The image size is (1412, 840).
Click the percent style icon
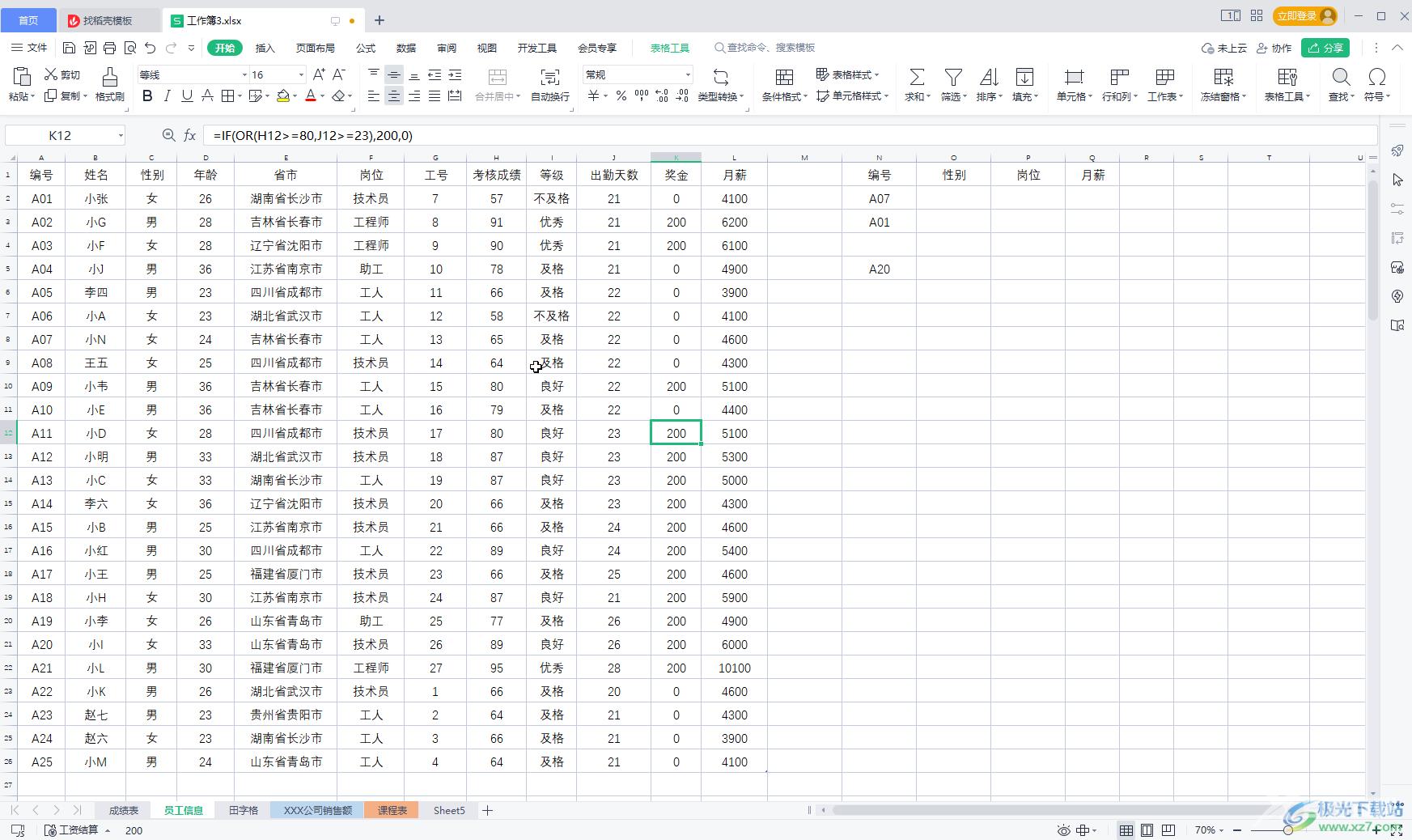621,95
